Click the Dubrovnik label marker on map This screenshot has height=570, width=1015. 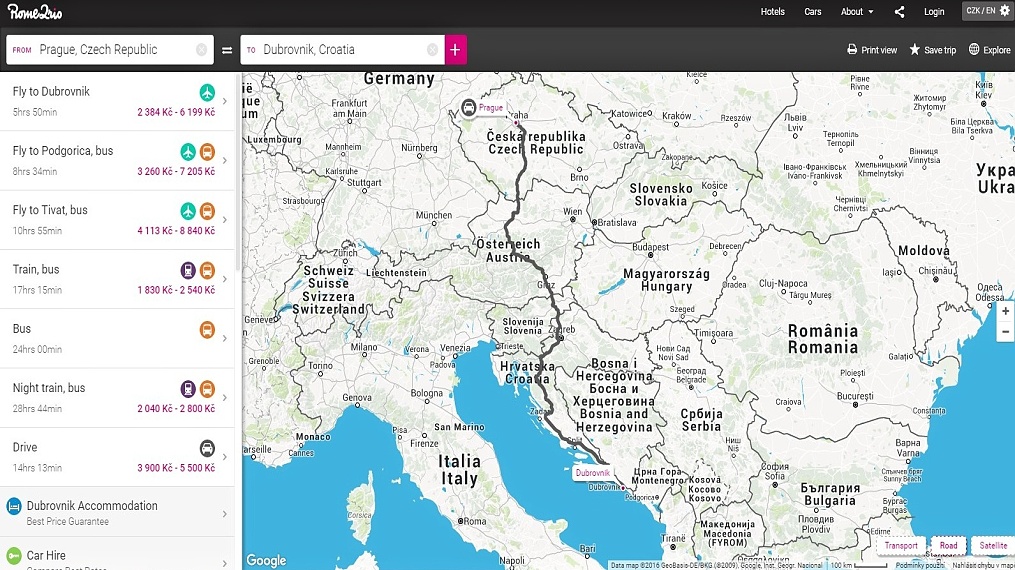coord(592,472)
